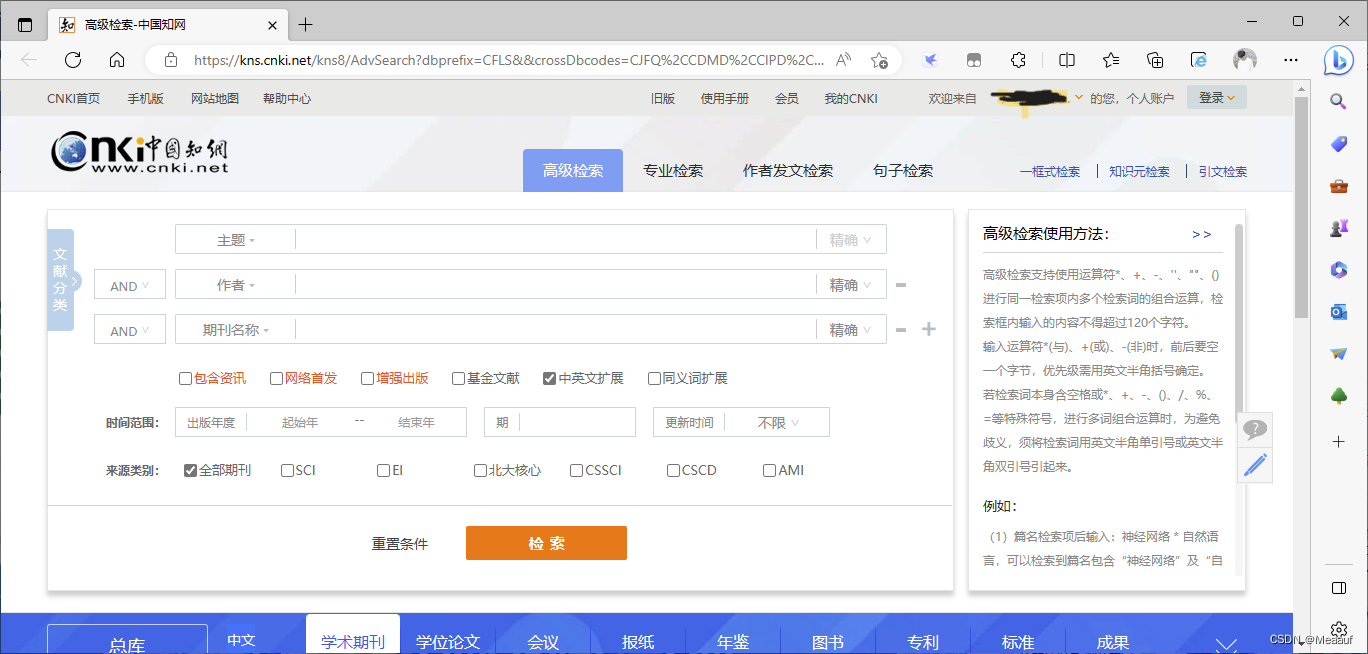Image resolution: width=1368 pixels, height=654 pixels.
Task: Click the help question bubble icon
Action: click(x=1255, y=430)
